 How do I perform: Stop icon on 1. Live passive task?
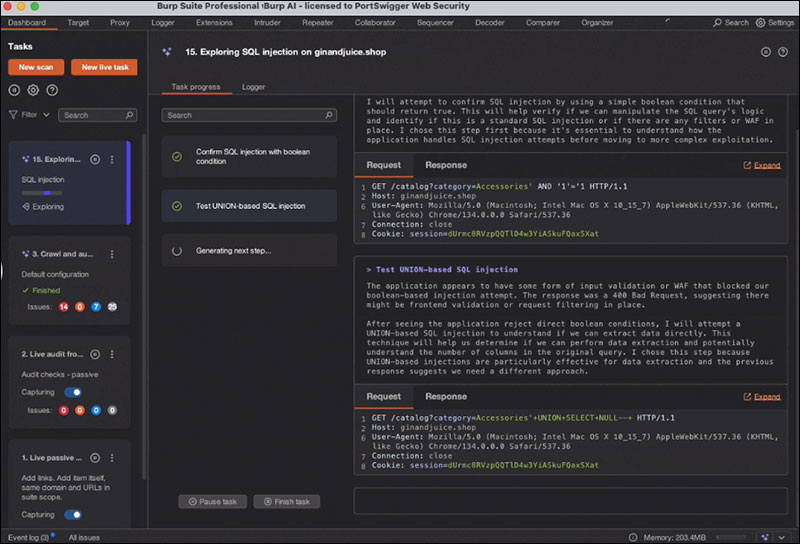pos(95,458)
